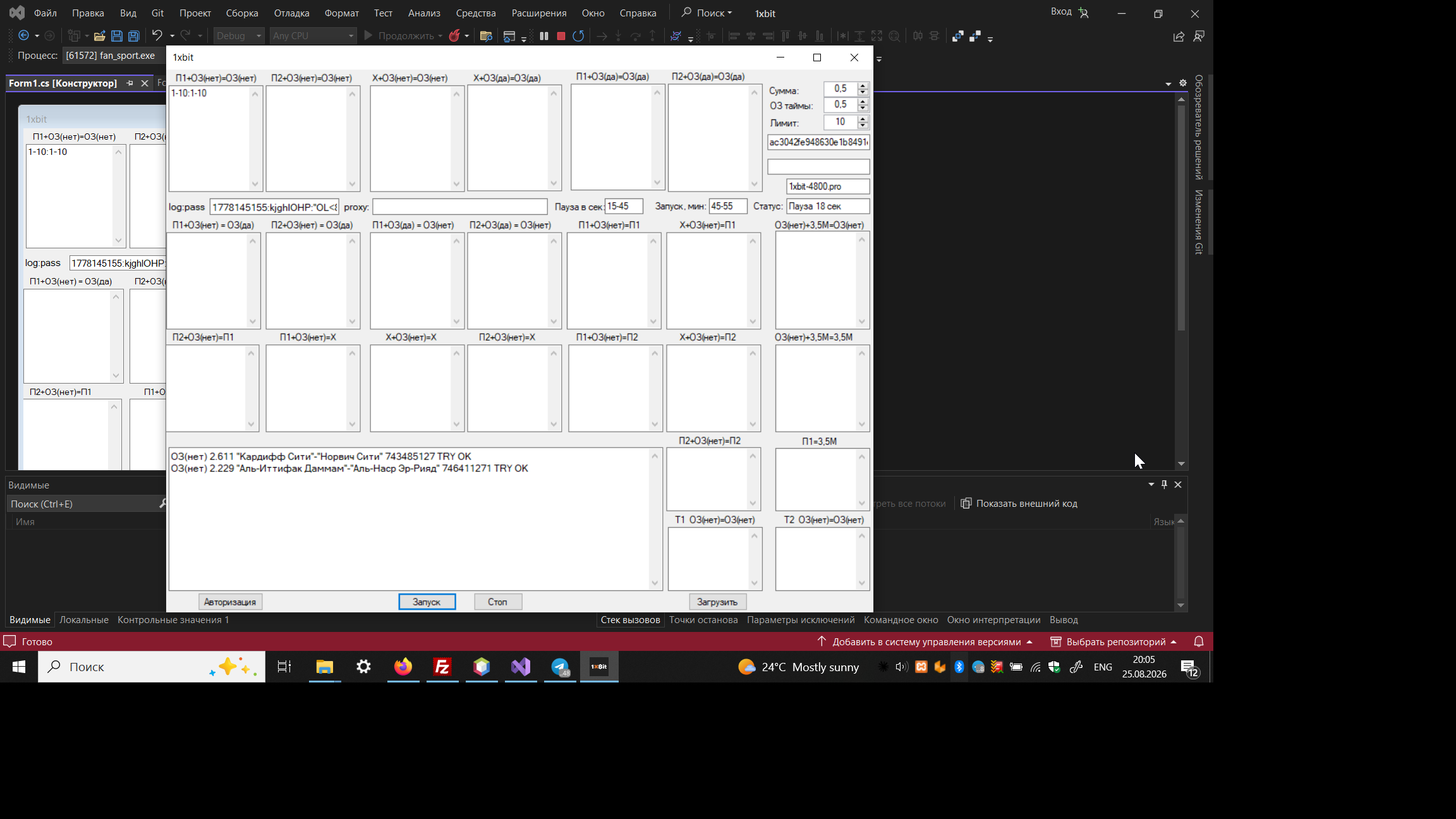Image resolution: width=1456 pixels, height=819 pixels.
Task: Increase the Сумма value with up arrow
Action: tap(863, 85)
